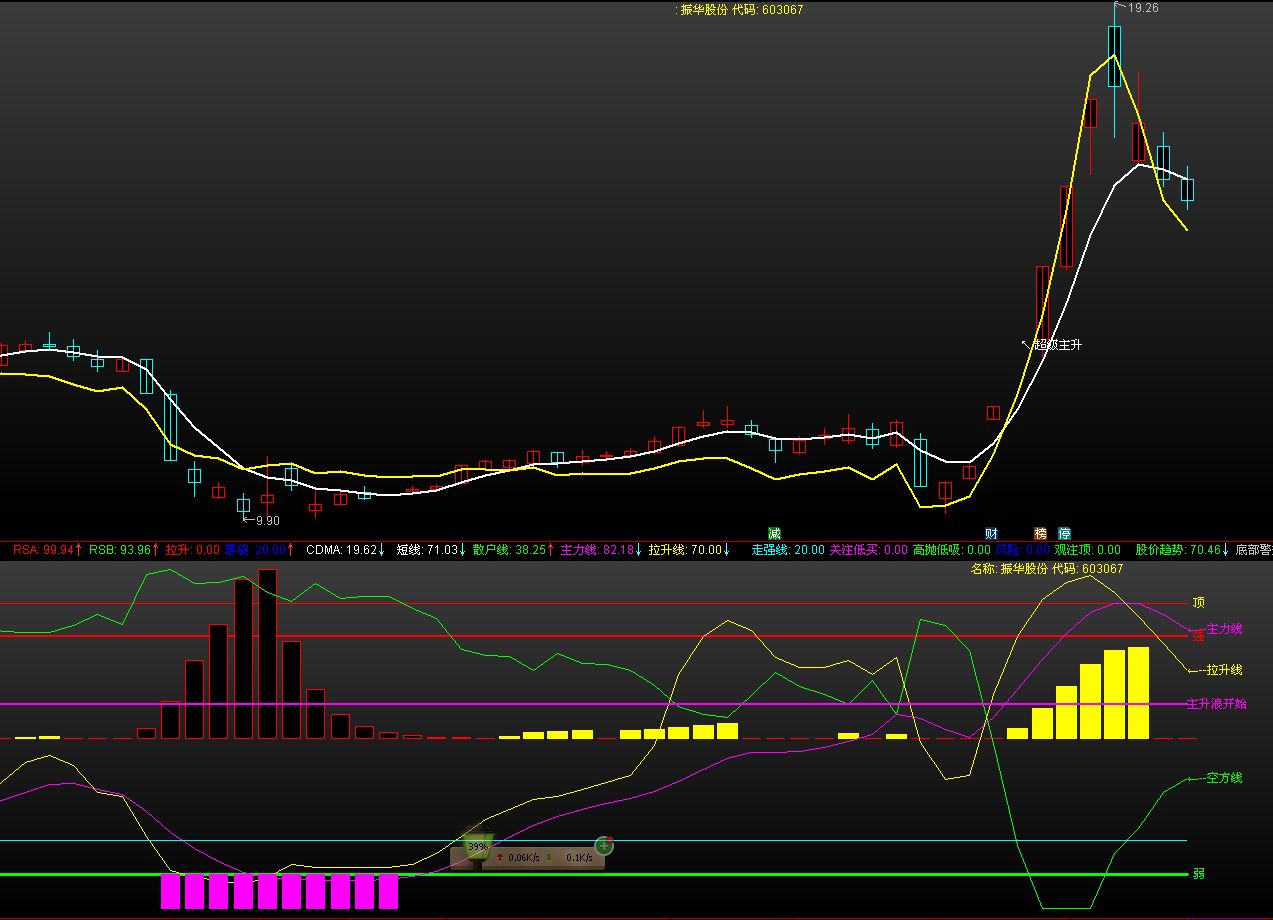Click the red upload arrow in speed widget
The width and height of the screenshot is (1273, 920).
(x=500, y=858)
